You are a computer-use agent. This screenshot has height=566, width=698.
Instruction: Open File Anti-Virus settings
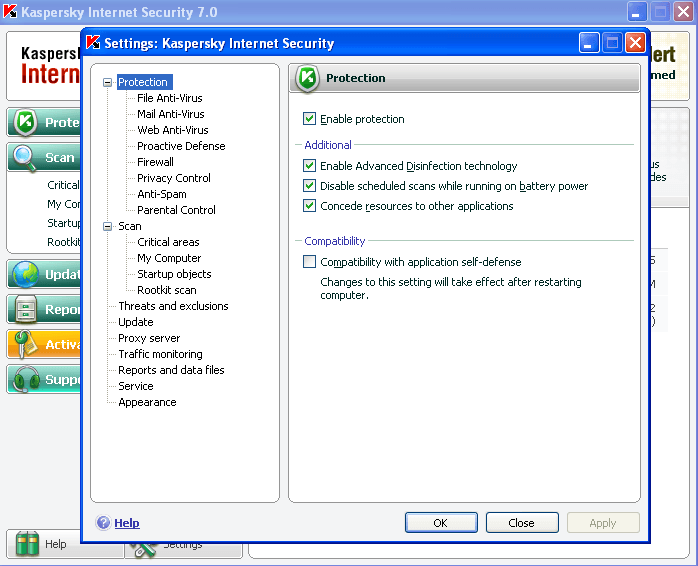(x=170, y=98)
